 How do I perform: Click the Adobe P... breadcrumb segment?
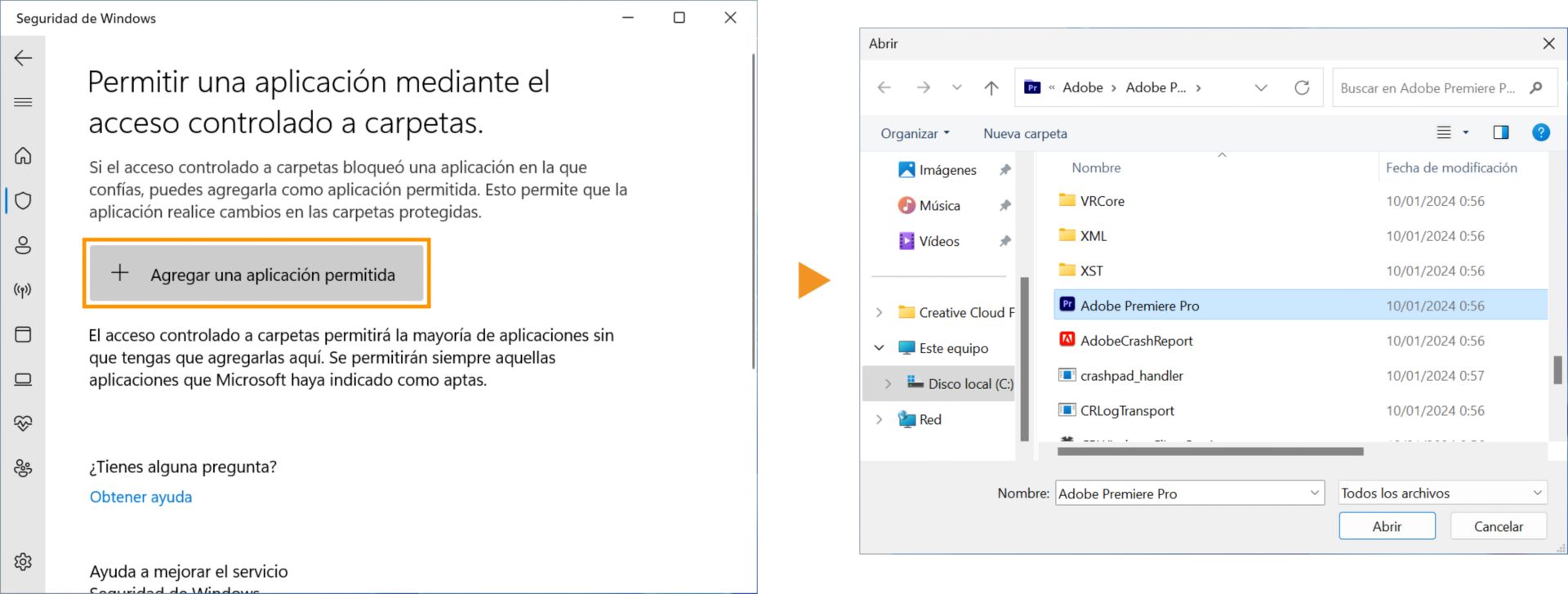click(x=1156, y=87)
